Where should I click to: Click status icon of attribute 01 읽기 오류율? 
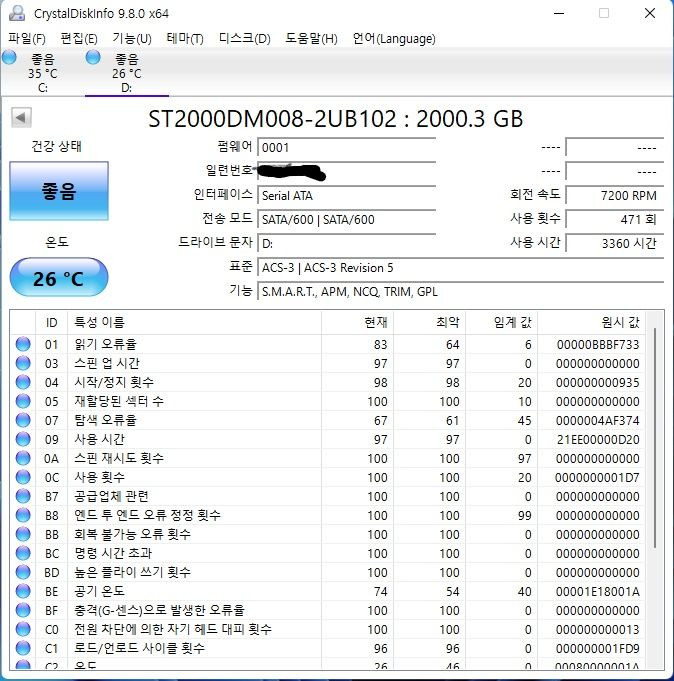coord(23,344)
